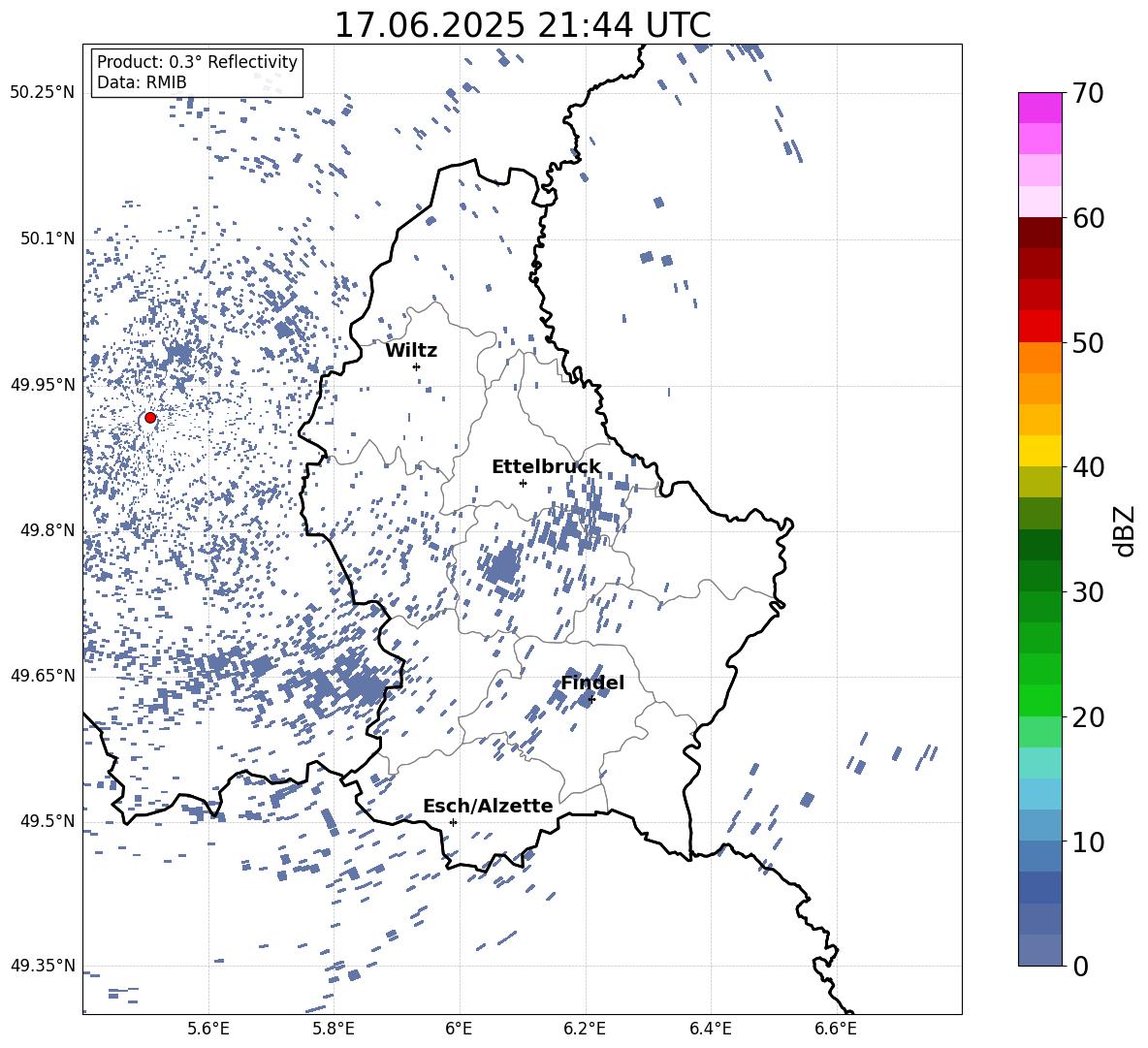Screen dimensions: 1148x1048
Task: Click the pale pink swatch above 60
Action: click(1039, 202)
